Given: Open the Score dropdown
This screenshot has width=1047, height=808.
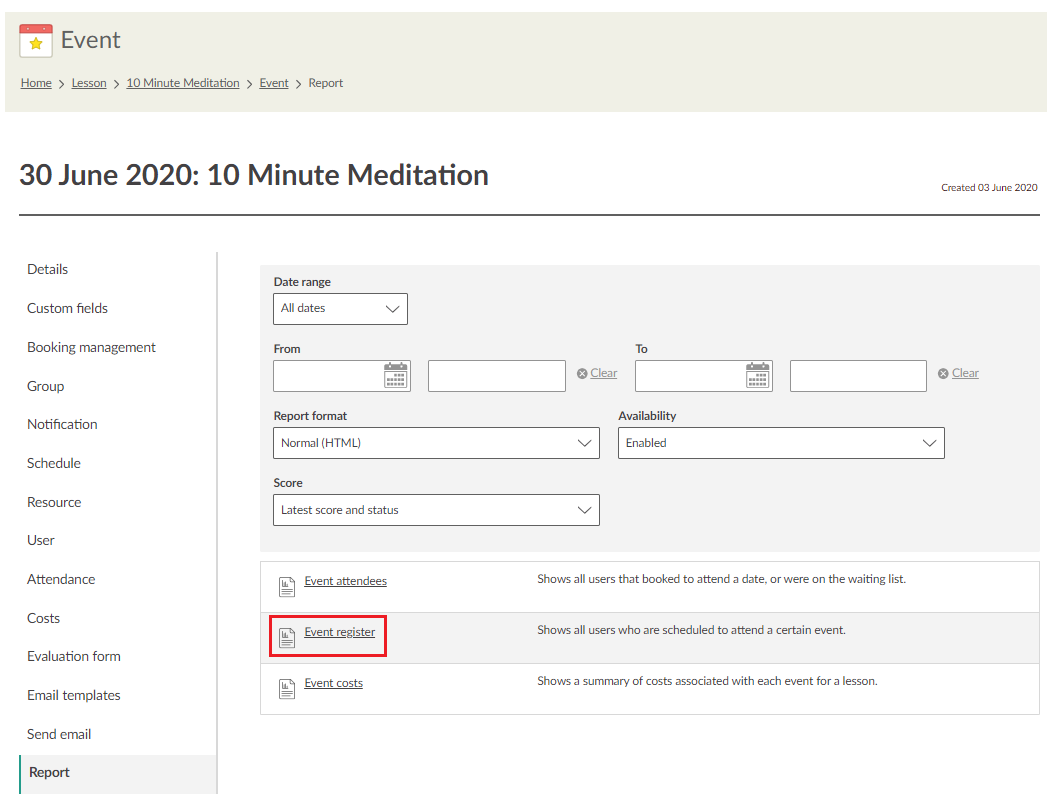Looking at the screenshot, I should tap(436, 510).
